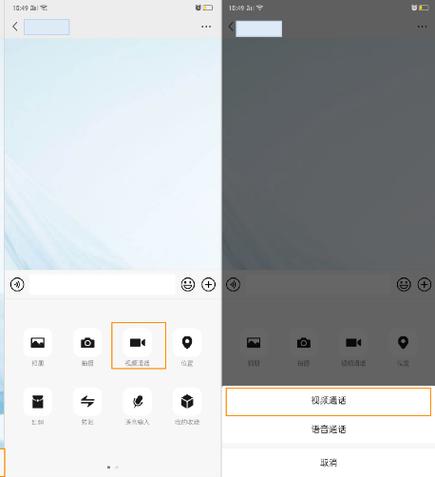435x477 pixels.
Task: Send a Red Packet (红包) envelope icon
Action: (38, 401)
